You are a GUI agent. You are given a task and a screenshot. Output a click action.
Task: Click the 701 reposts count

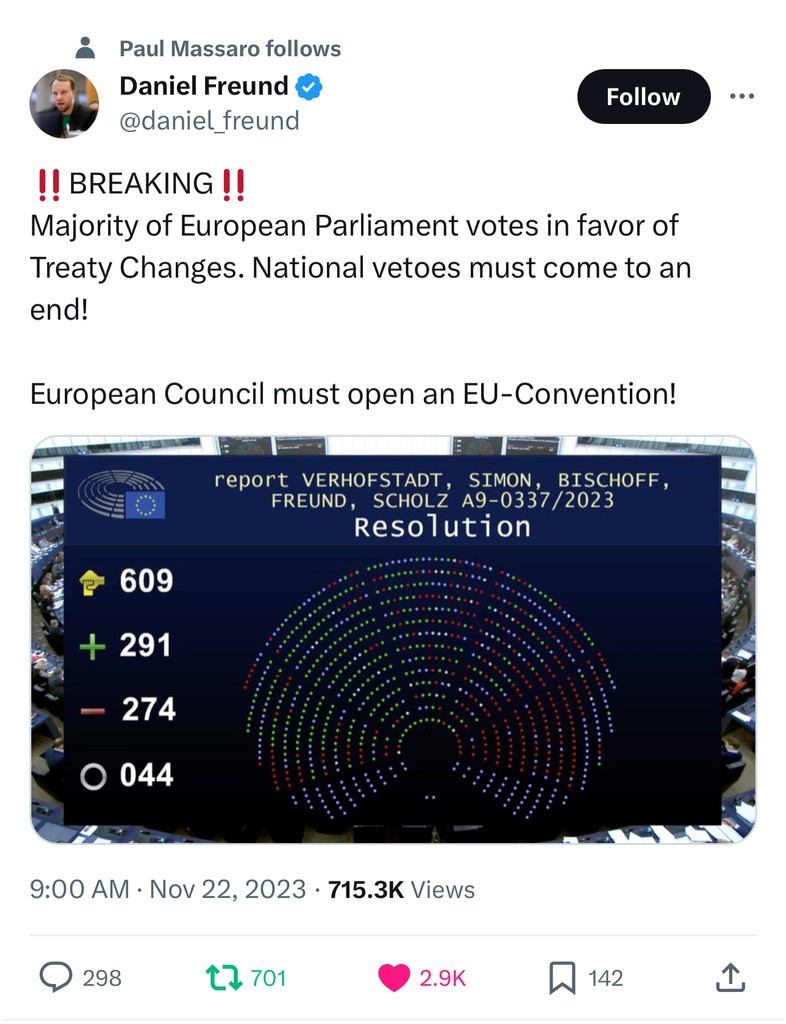click(268, 977)
